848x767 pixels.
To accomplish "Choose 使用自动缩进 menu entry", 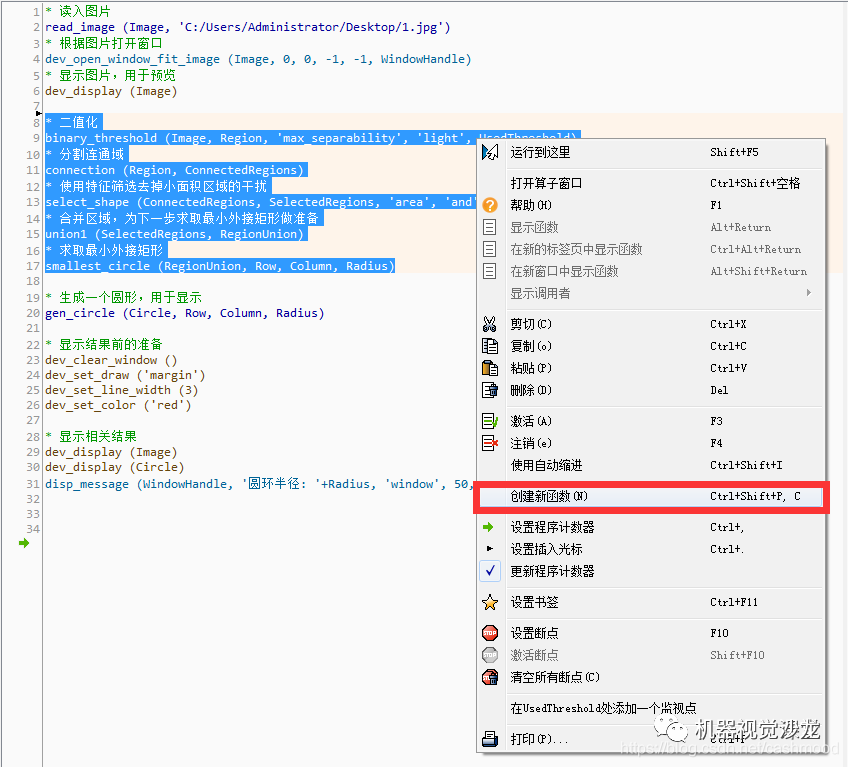I will [x=651, y=465].
